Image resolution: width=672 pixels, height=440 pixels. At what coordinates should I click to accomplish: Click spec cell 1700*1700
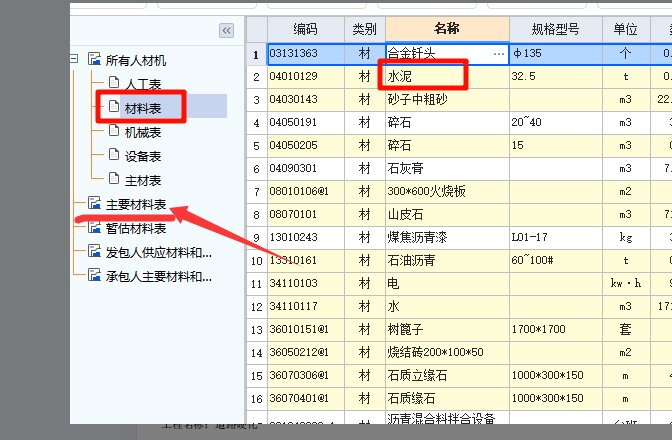pyautogui.click(x=556, y=329)
